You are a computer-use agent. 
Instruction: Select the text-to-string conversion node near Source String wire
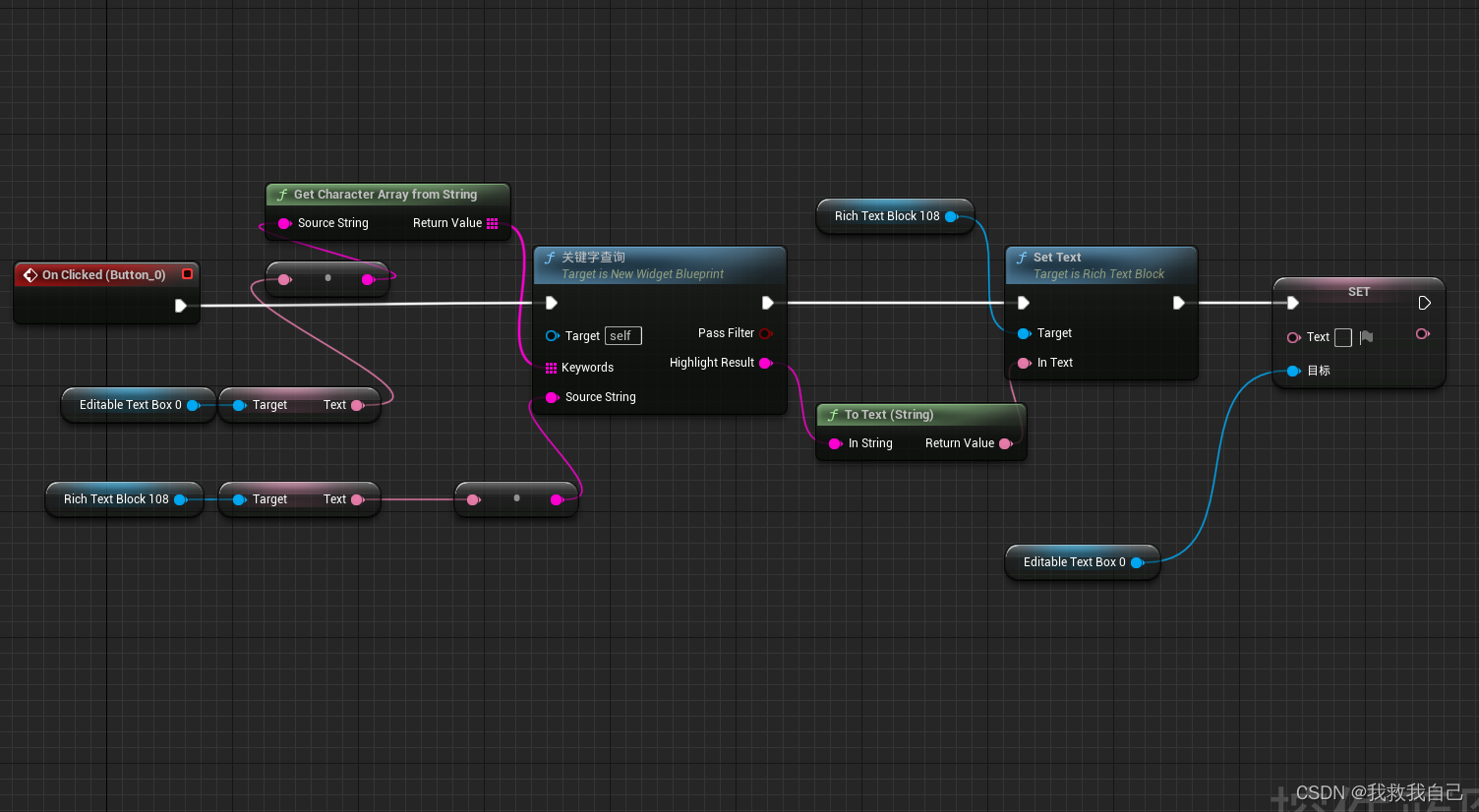516,499
